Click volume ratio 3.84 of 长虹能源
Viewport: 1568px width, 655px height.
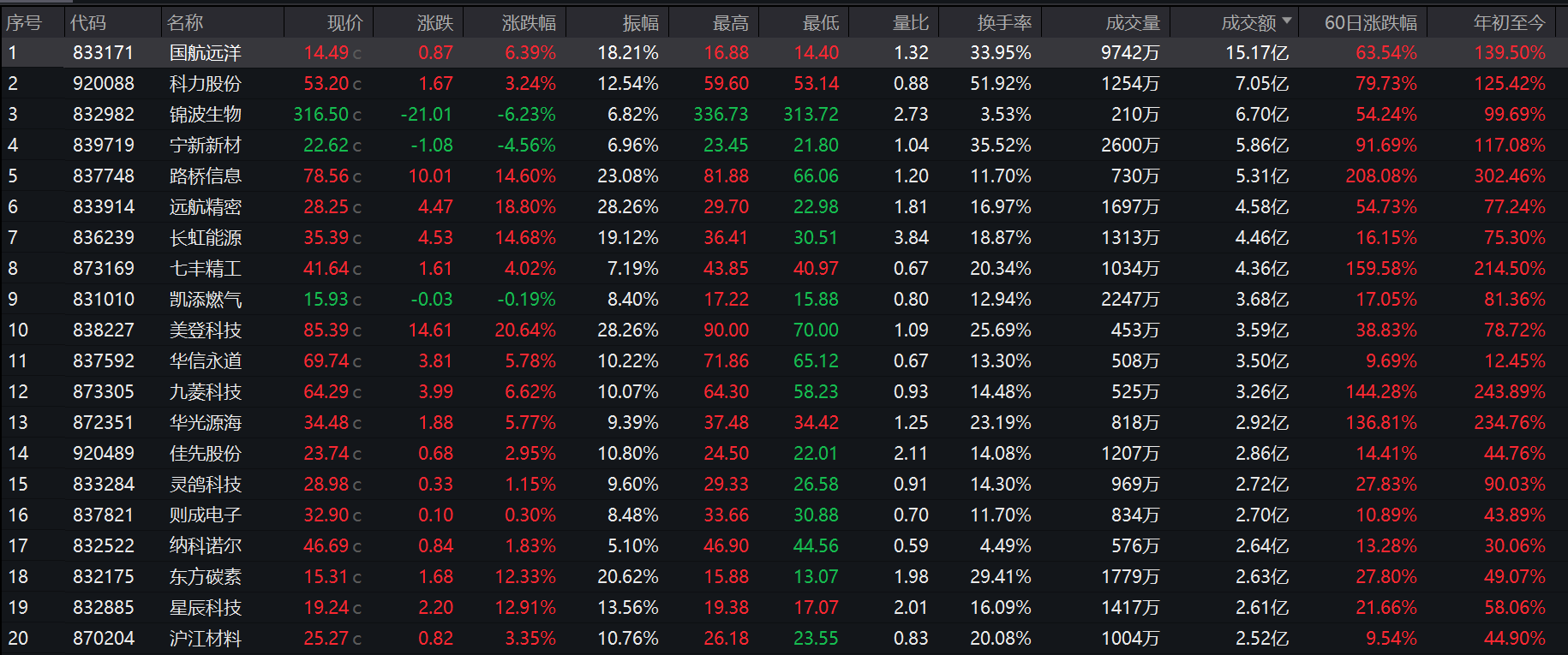(911, 238)
